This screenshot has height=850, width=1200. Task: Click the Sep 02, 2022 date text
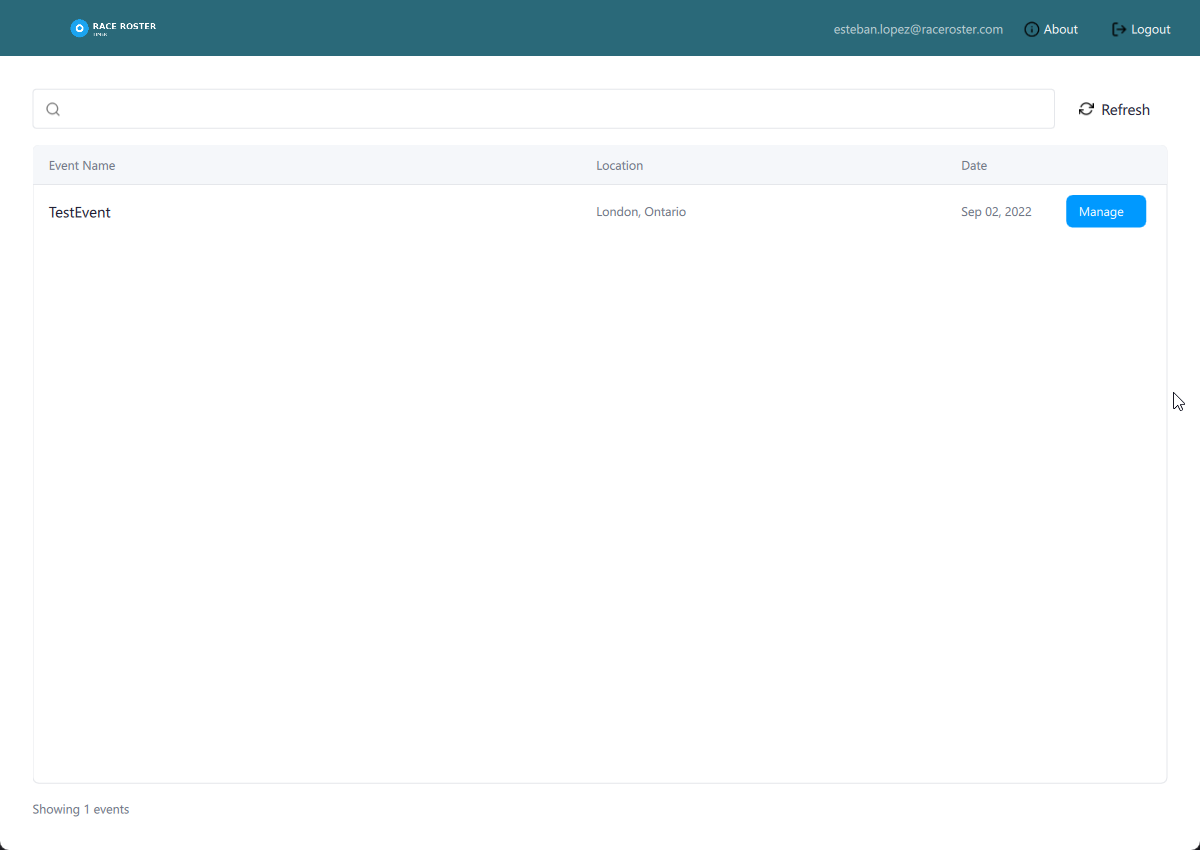[x=996, y=211]
